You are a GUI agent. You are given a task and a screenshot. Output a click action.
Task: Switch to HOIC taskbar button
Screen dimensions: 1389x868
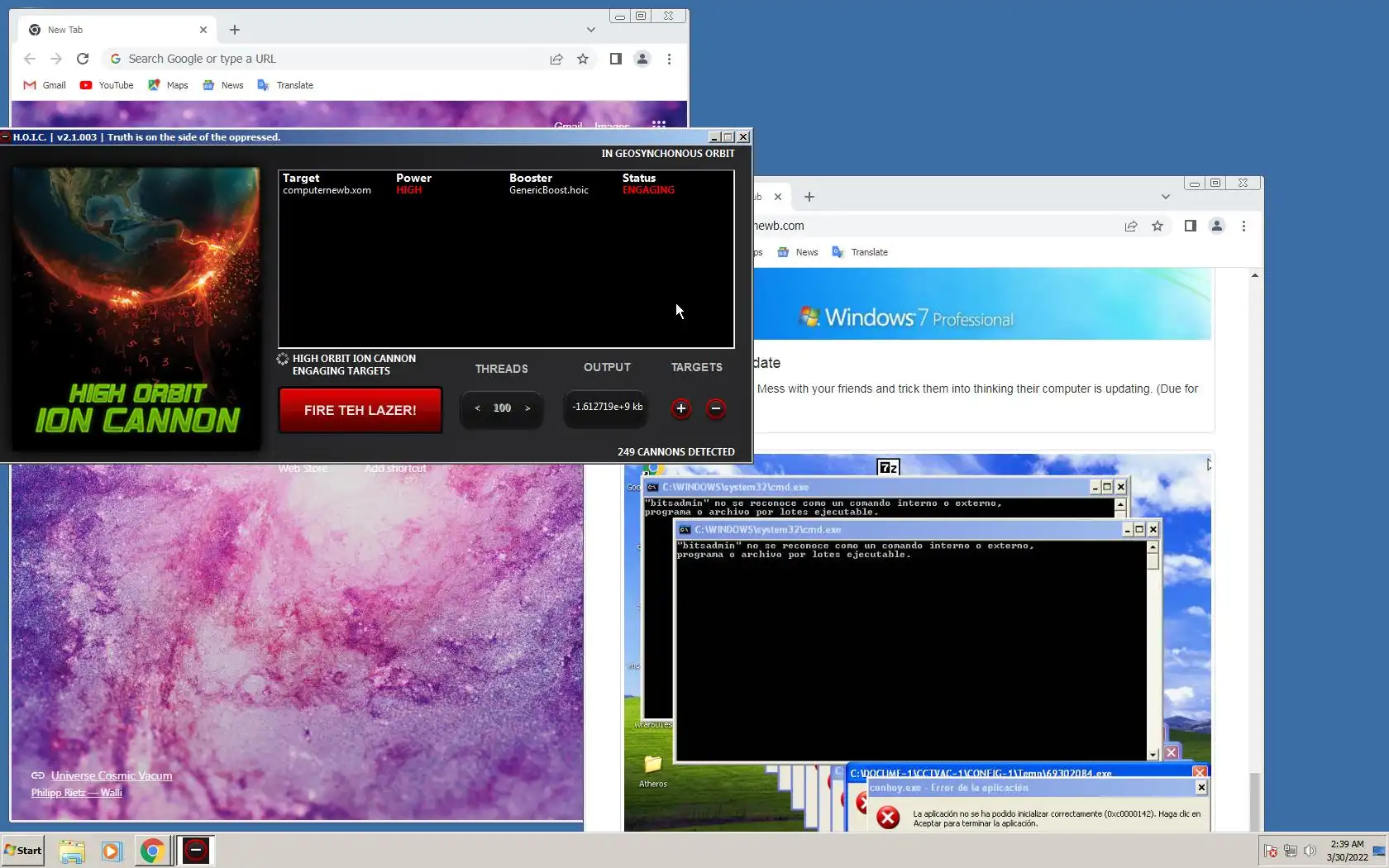196,851
